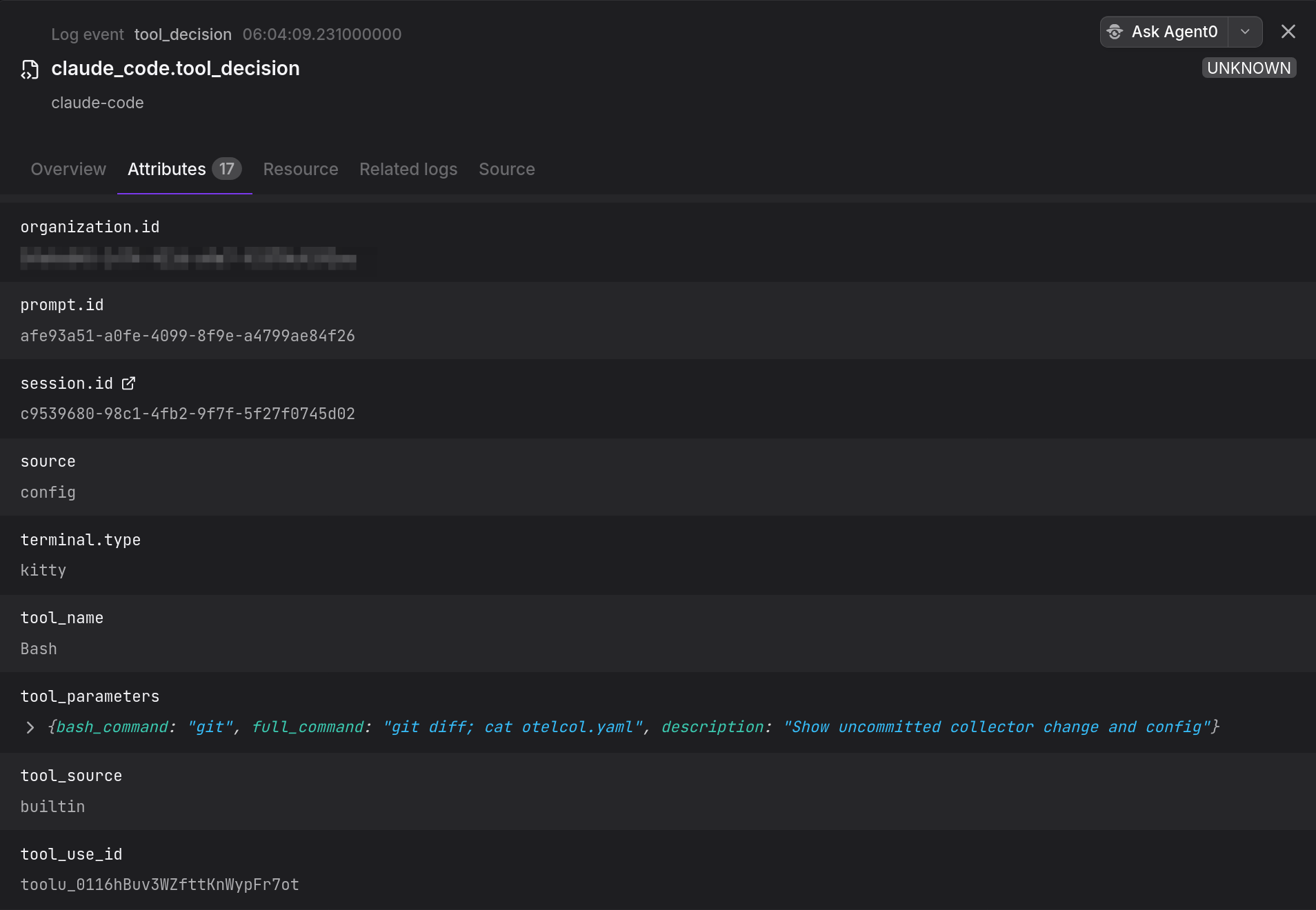Open the Resource tab
Image resolution: width=1316 pixels, height=910 pixels.
(x=301, y=169)
